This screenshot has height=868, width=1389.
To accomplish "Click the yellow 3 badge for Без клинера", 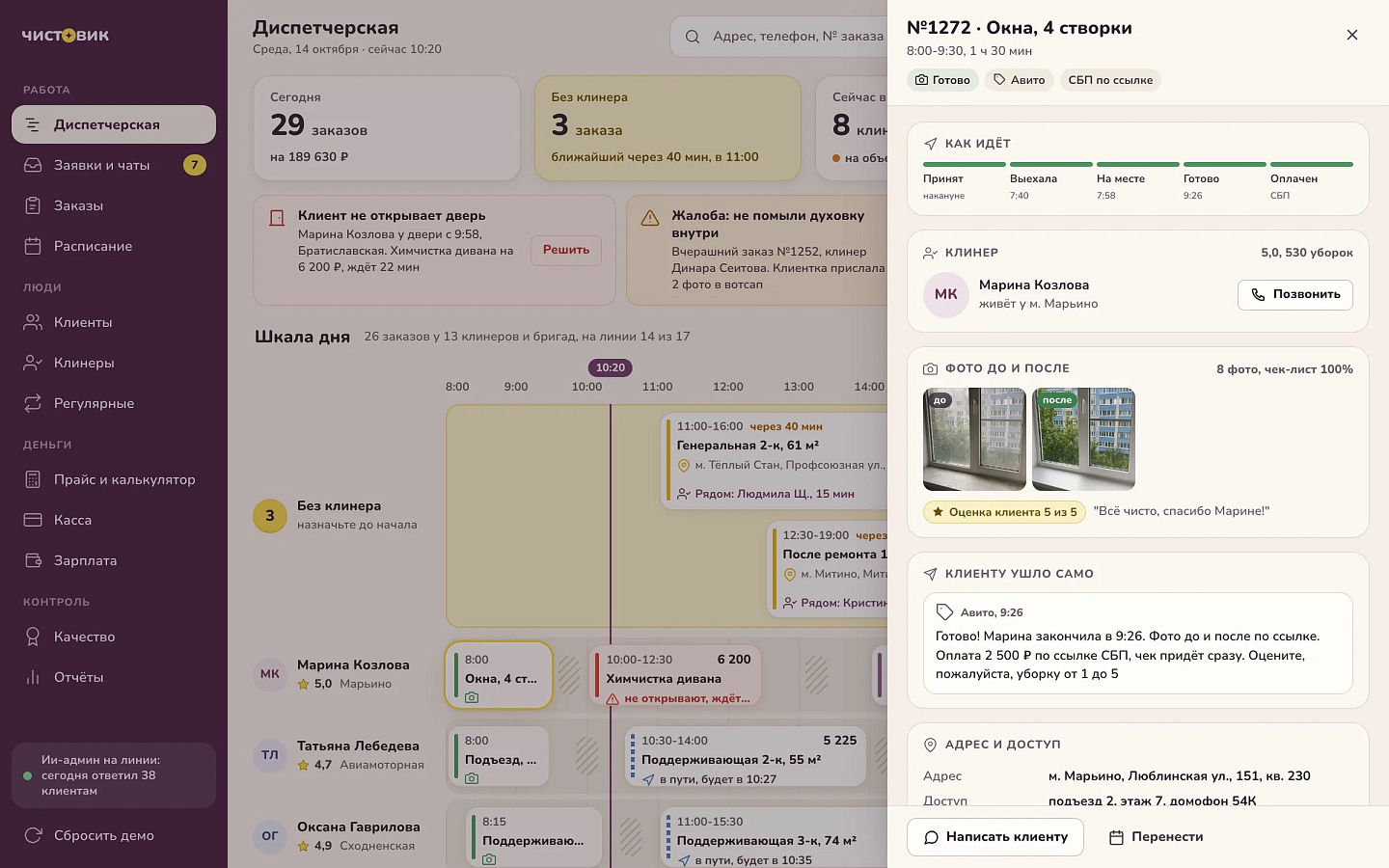I will point(270,516).
